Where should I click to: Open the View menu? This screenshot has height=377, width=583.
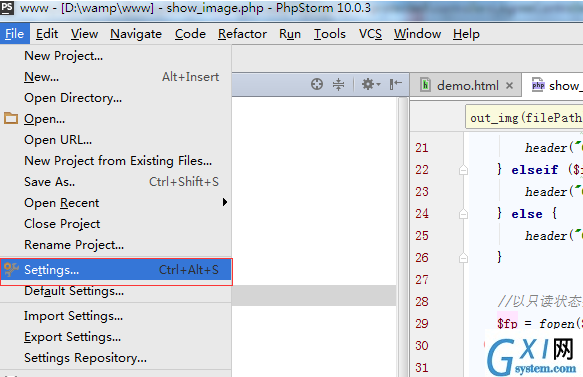[x=84, y=34]
